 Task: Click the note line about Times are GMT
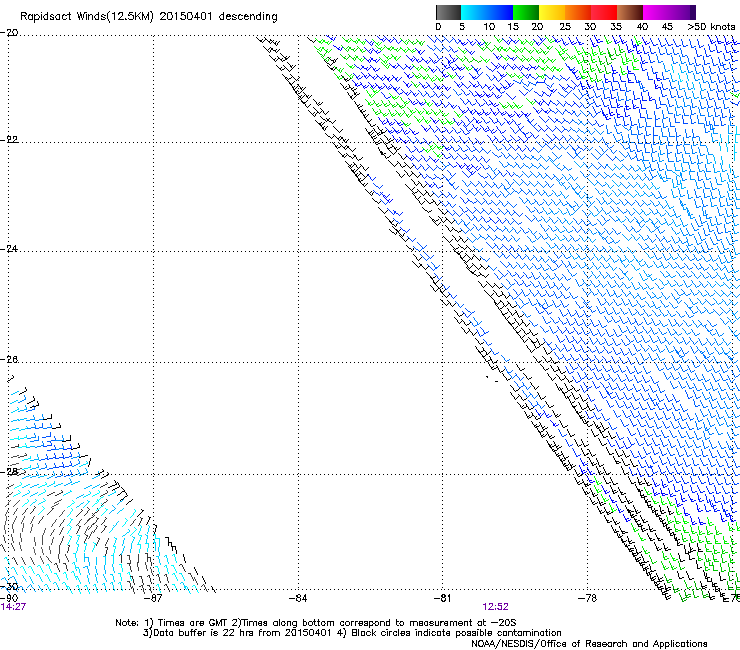[x=315, y=623]
